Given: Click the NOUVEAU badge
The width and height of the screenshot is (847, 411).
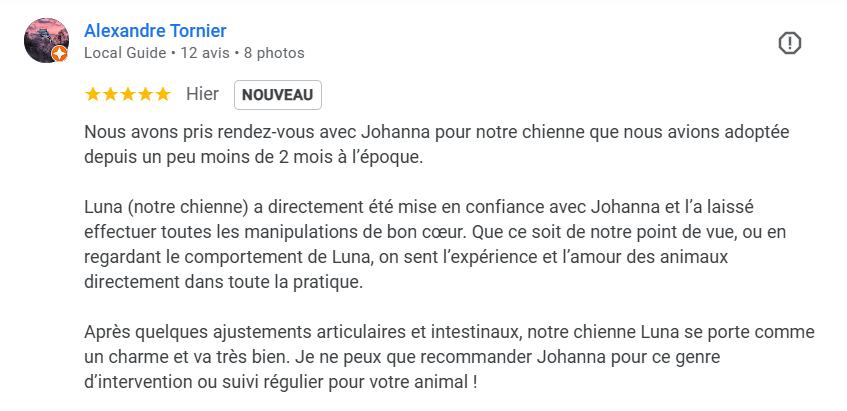Looking at the screenshot, I should pos(277,95).
